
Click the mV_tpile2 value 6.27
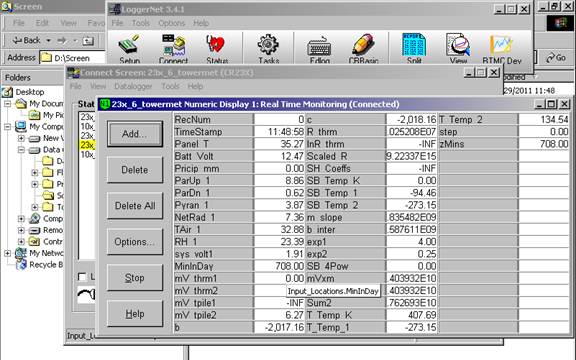point(279,315)
